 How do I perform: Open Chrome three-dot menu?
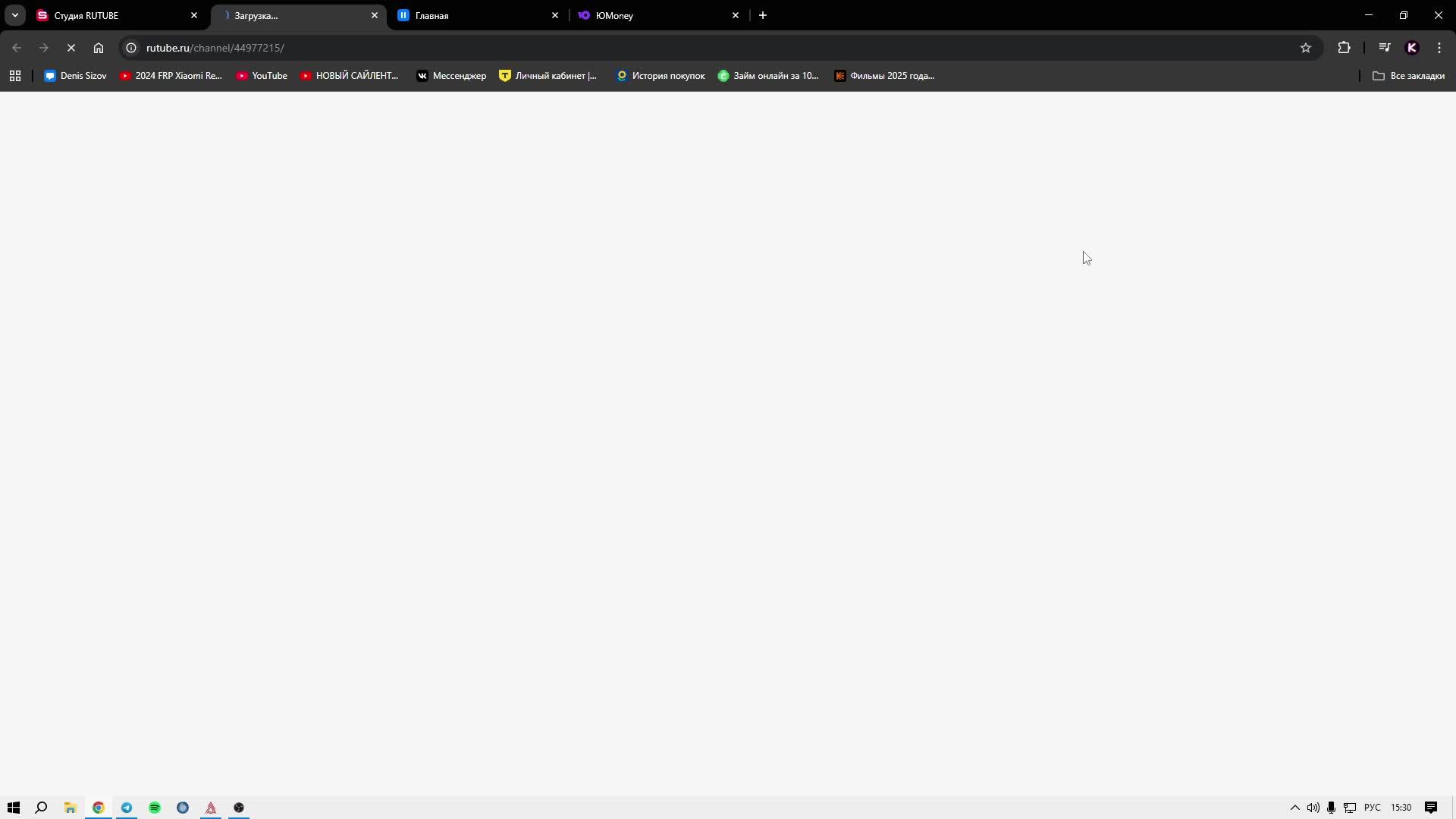click(x=1439, y=48)
